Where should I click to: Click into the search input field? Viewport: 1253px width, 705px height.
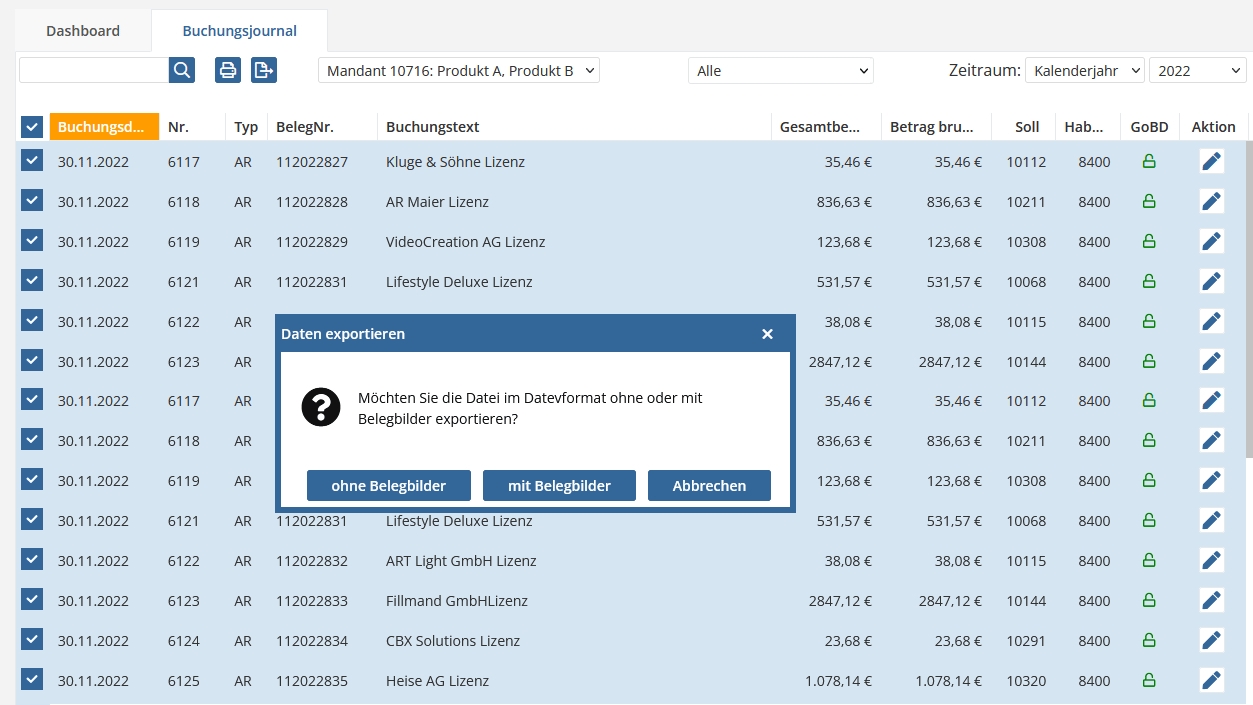94,70
